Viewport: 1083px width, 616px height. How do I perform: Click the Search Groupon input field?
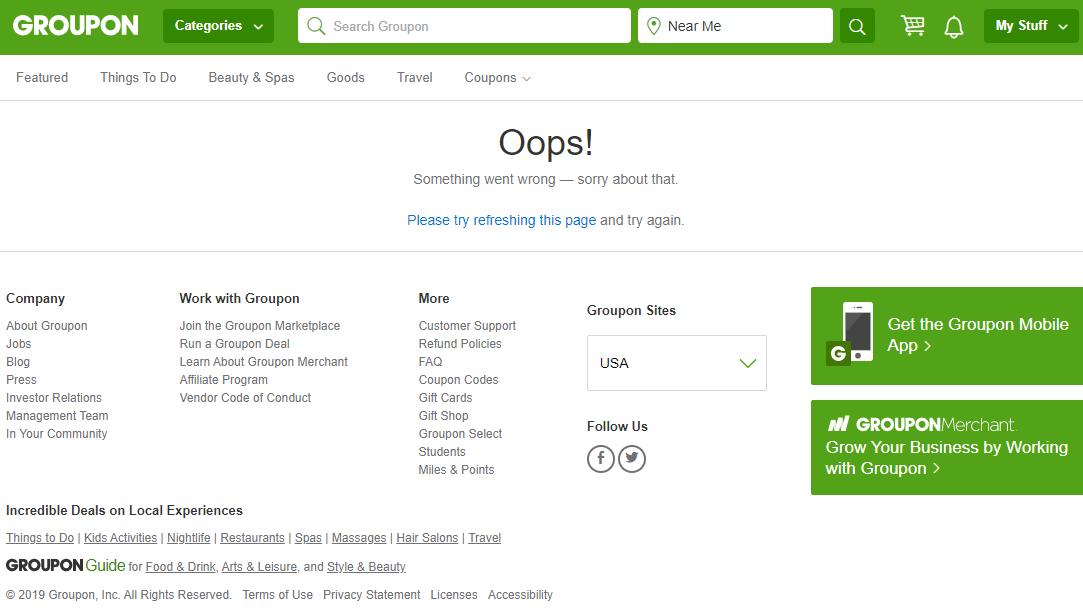(464, 26)
